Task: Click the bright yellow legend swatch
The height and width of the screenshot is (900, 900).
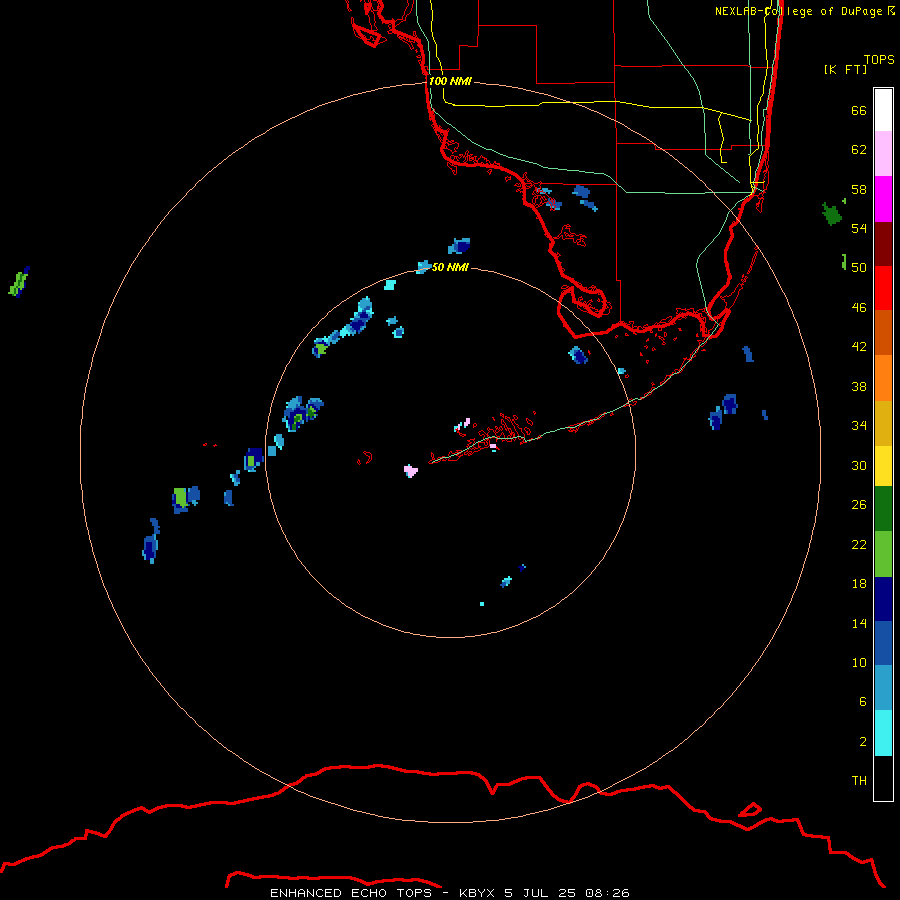Action: (883, 466)
